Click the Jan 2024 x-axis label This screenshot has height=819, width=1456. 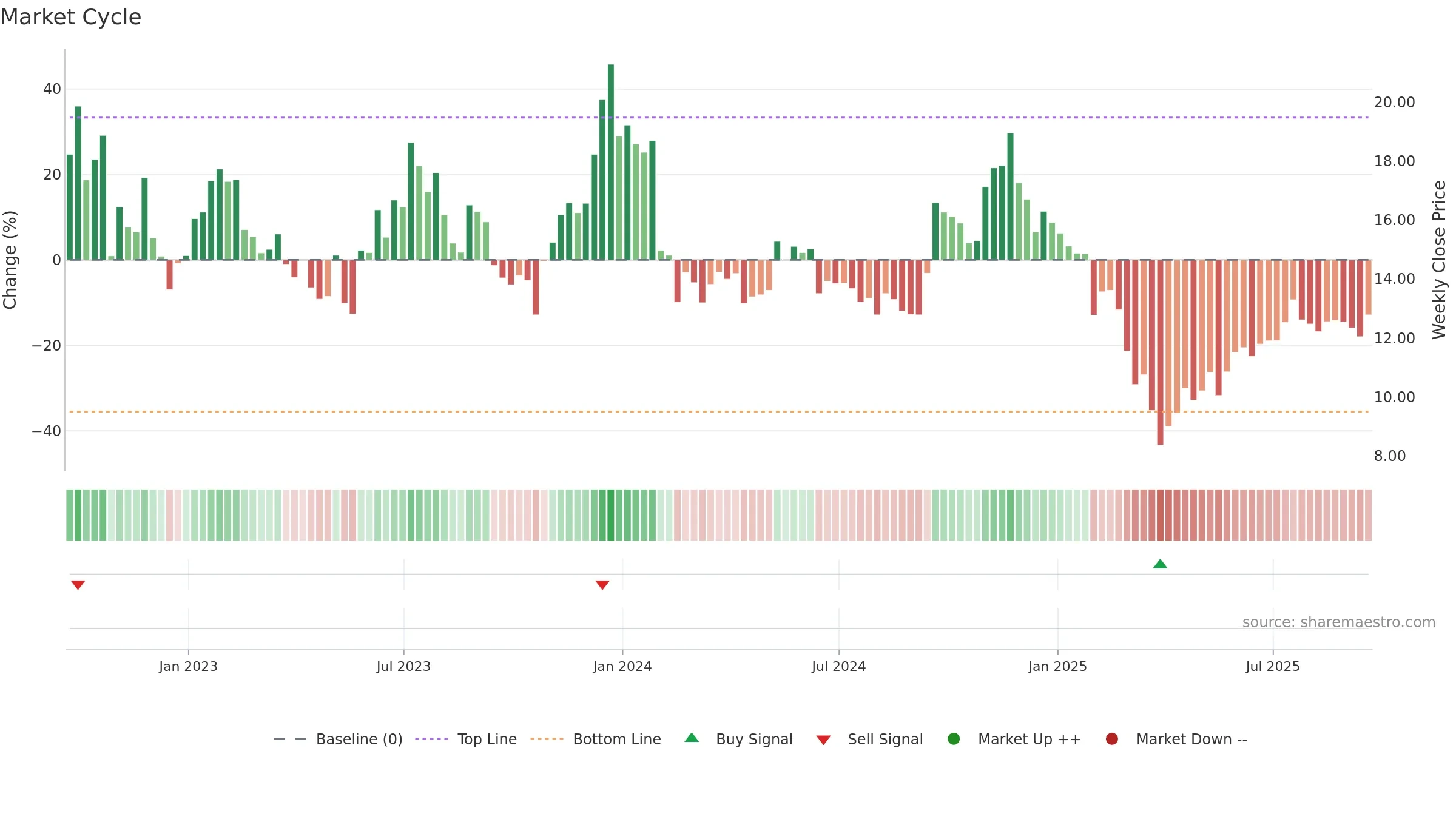coord(622,666)
